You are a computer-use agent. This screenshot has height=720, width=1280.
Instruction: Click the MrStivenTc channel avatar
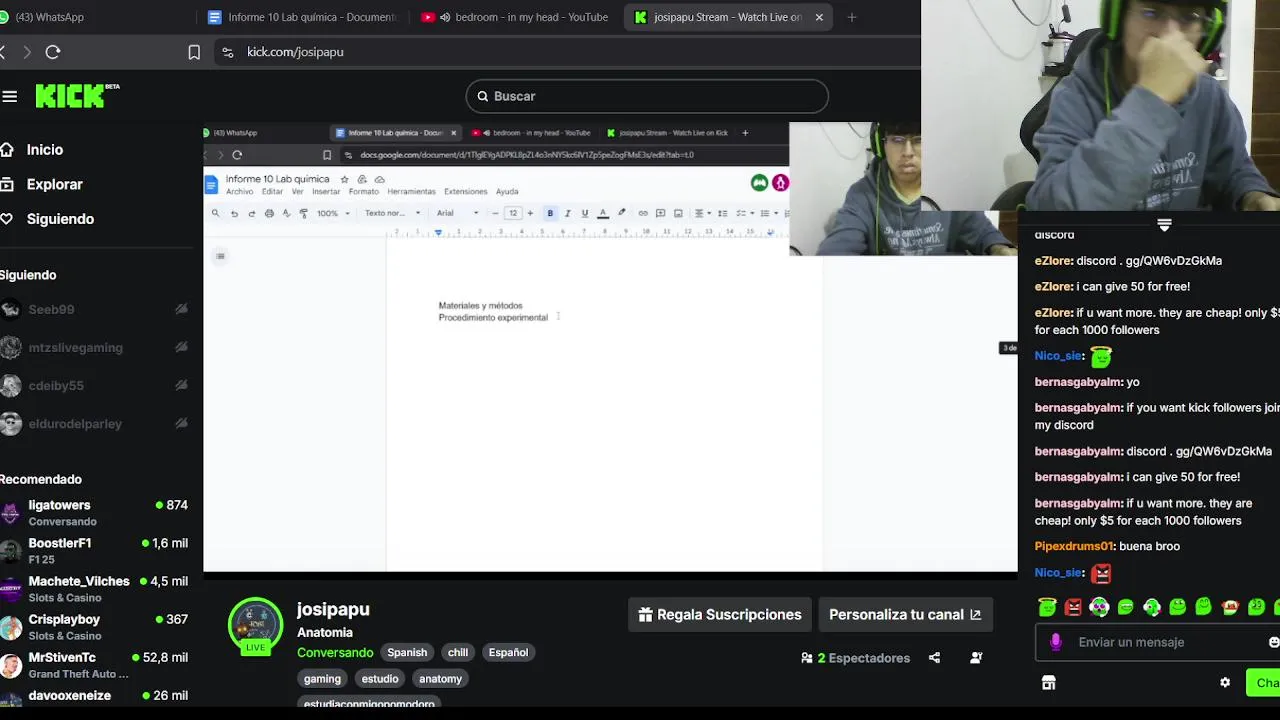[11, 665]
